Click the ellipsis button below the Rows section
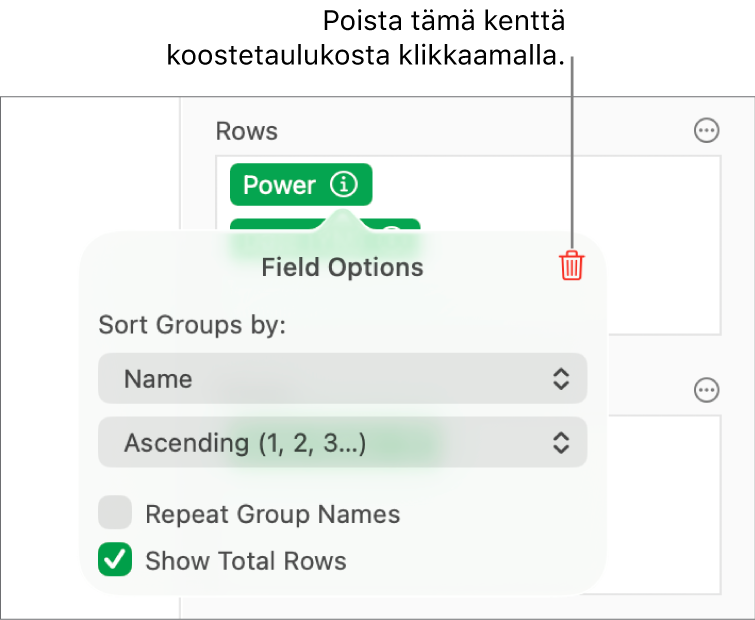755x620 pixels. pos(706,390)
